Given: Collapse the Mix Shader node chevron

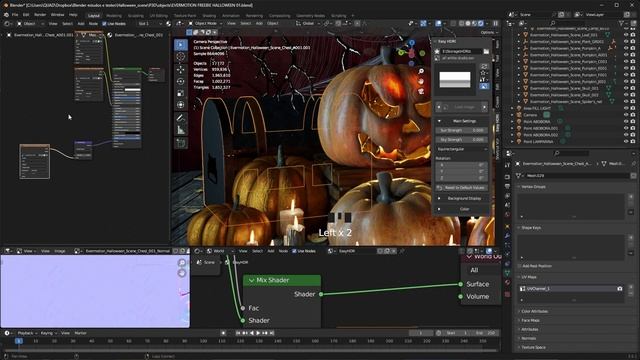Looking at the screenshot, I should pyautogui.click(x=251, y=280).
